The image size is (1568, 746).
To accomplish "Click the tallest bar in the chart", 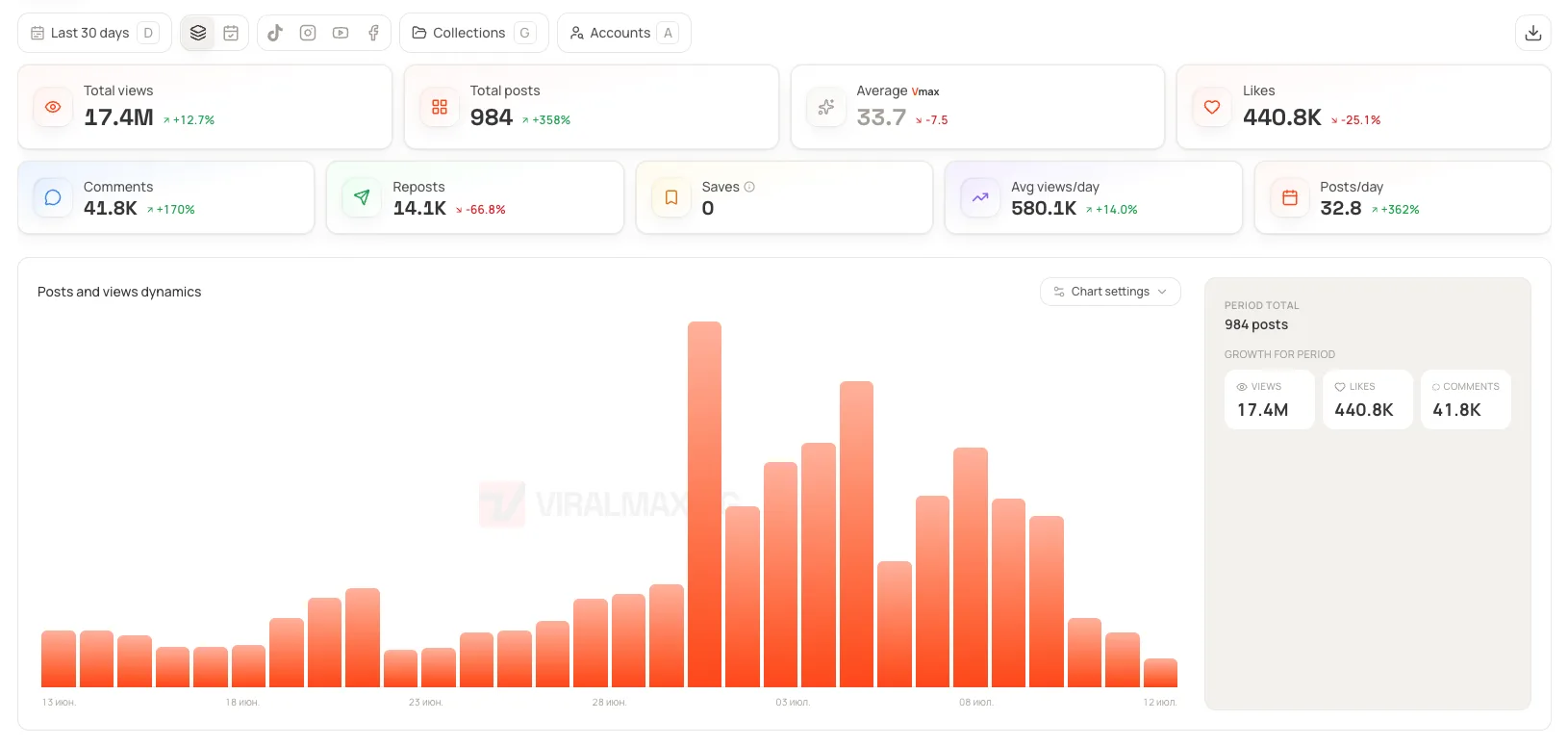I will [x=704, y=504].
